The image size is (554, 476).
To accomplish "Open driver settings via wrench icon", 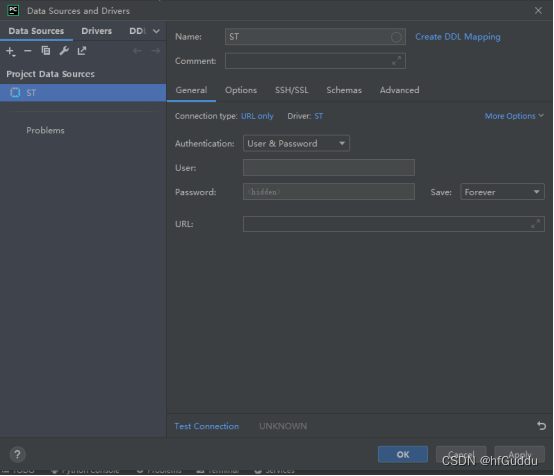I will coord(64,51).
